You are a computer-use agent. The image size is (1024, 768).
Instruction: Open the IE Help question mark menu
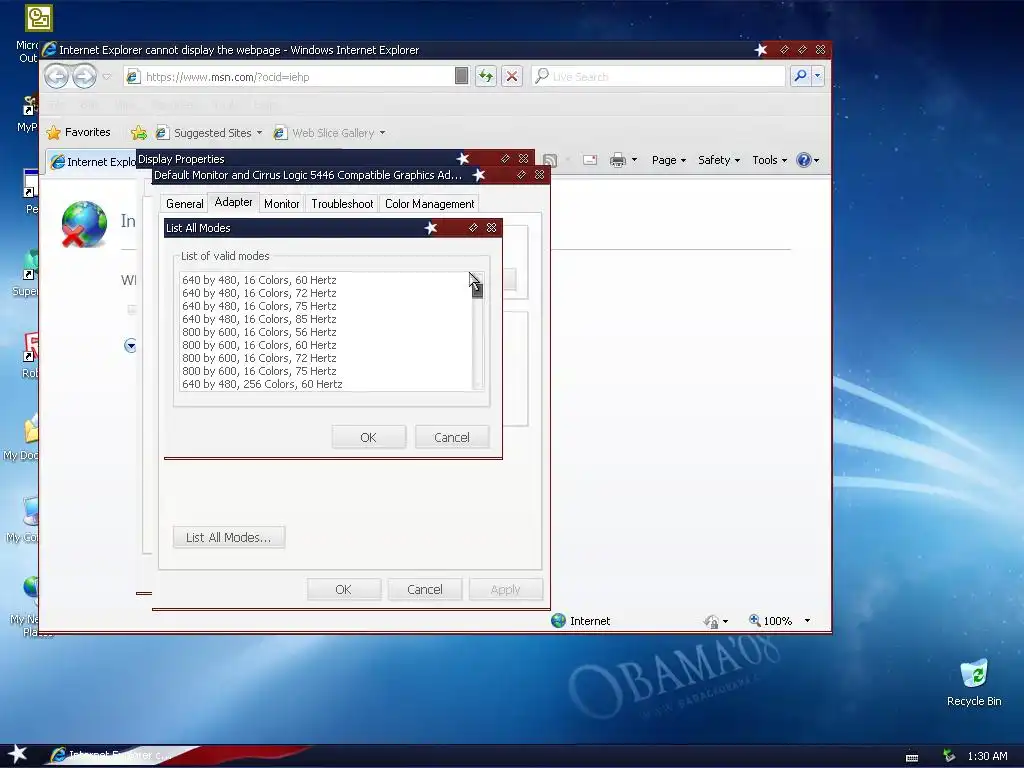[808, 160]
